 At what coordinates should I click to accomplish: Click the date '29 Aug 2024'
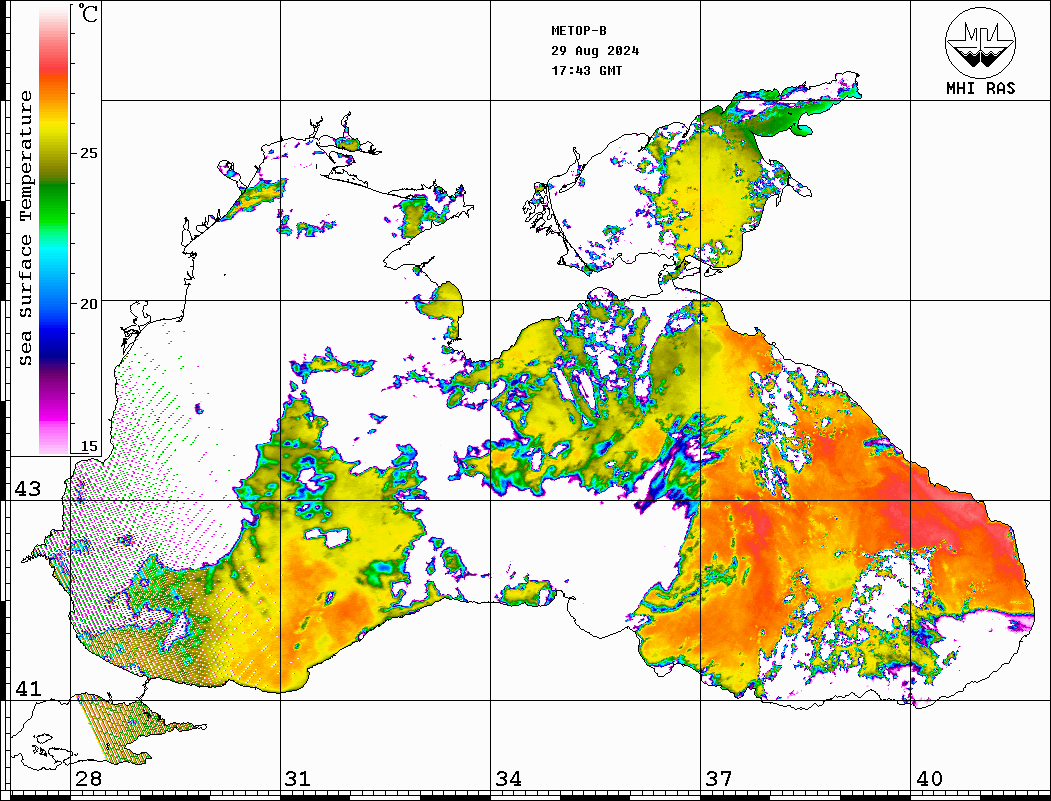pos(595,50)
